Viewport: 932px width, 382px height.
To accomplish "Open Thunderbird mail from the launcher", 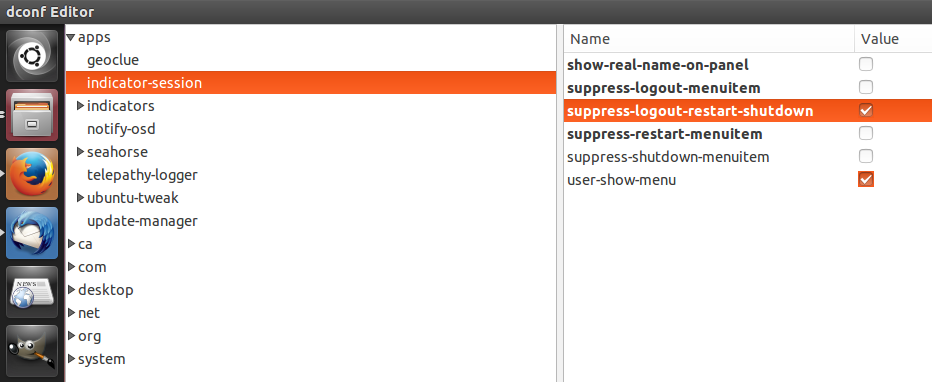I will [x=32, y=233].
